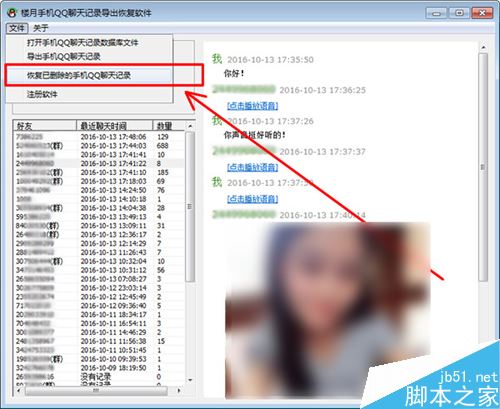Select row dated 2016-10-11 18:34:17
This screenshot has width=500, height=409.
coord(99,315)
